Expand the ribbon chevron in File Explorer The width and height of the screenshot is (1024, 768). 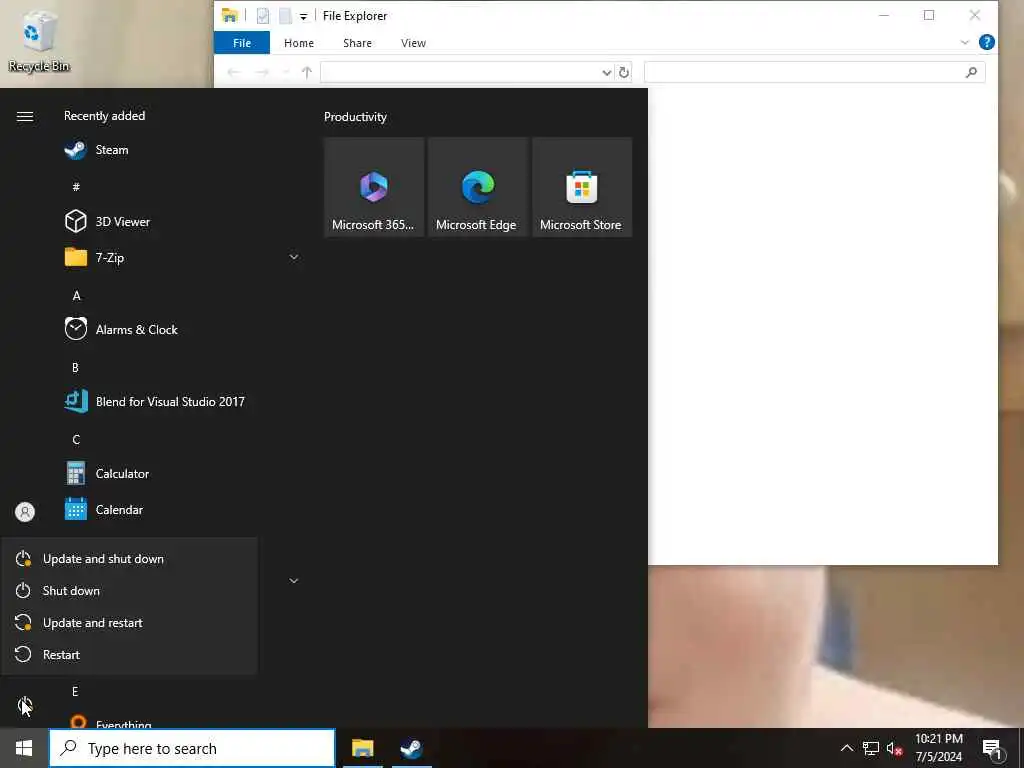(x=965, y=42)
